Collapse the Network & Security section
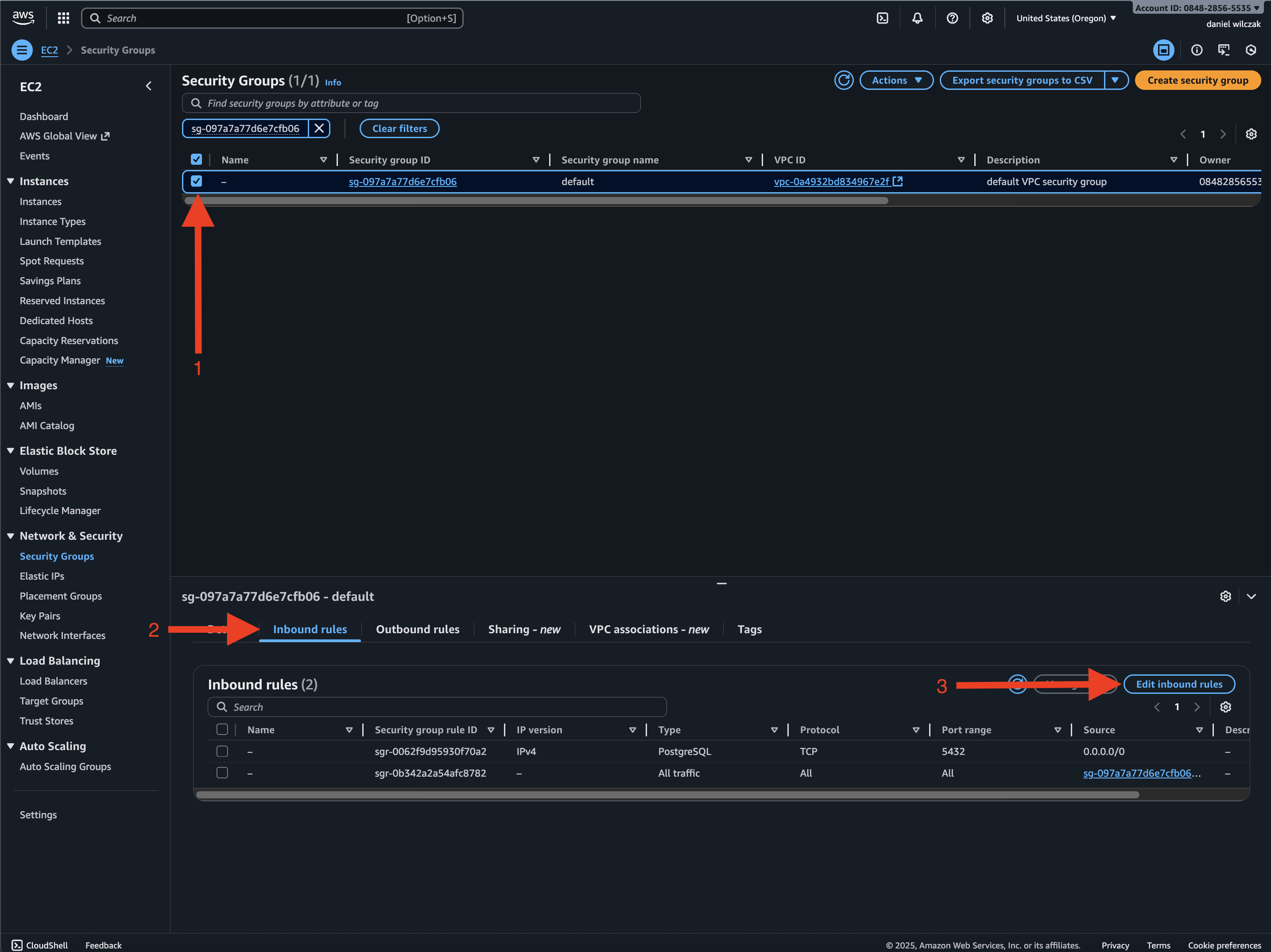Screen dimensions: 1271x952 (x=11, y=536)
